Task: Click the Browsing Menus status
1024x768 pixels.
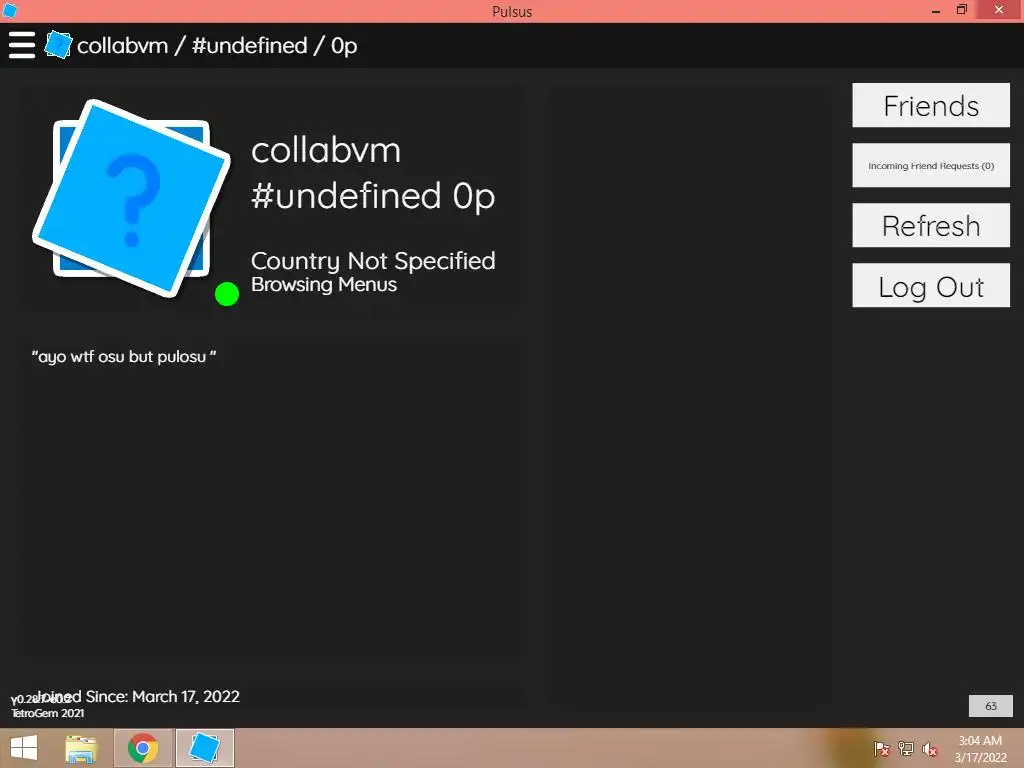Action: [x=324, y=285]
